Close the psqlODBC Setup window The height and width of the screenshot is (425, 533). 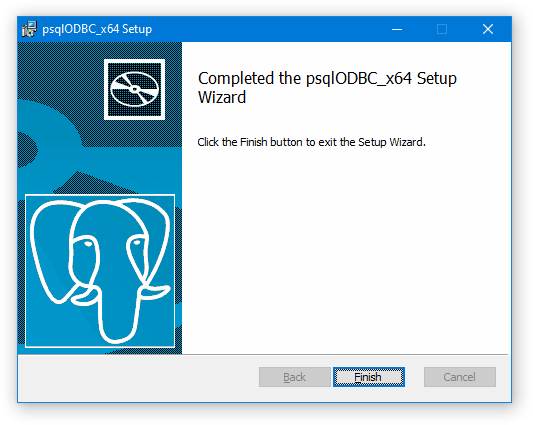[x=488, y=29]
